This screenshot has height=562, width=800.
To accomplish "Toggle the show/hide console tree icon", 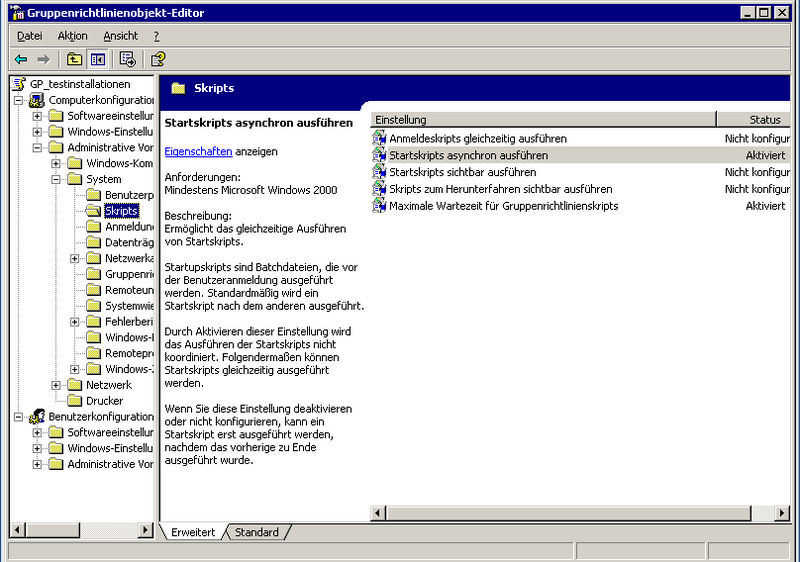I will pos(98,60).
